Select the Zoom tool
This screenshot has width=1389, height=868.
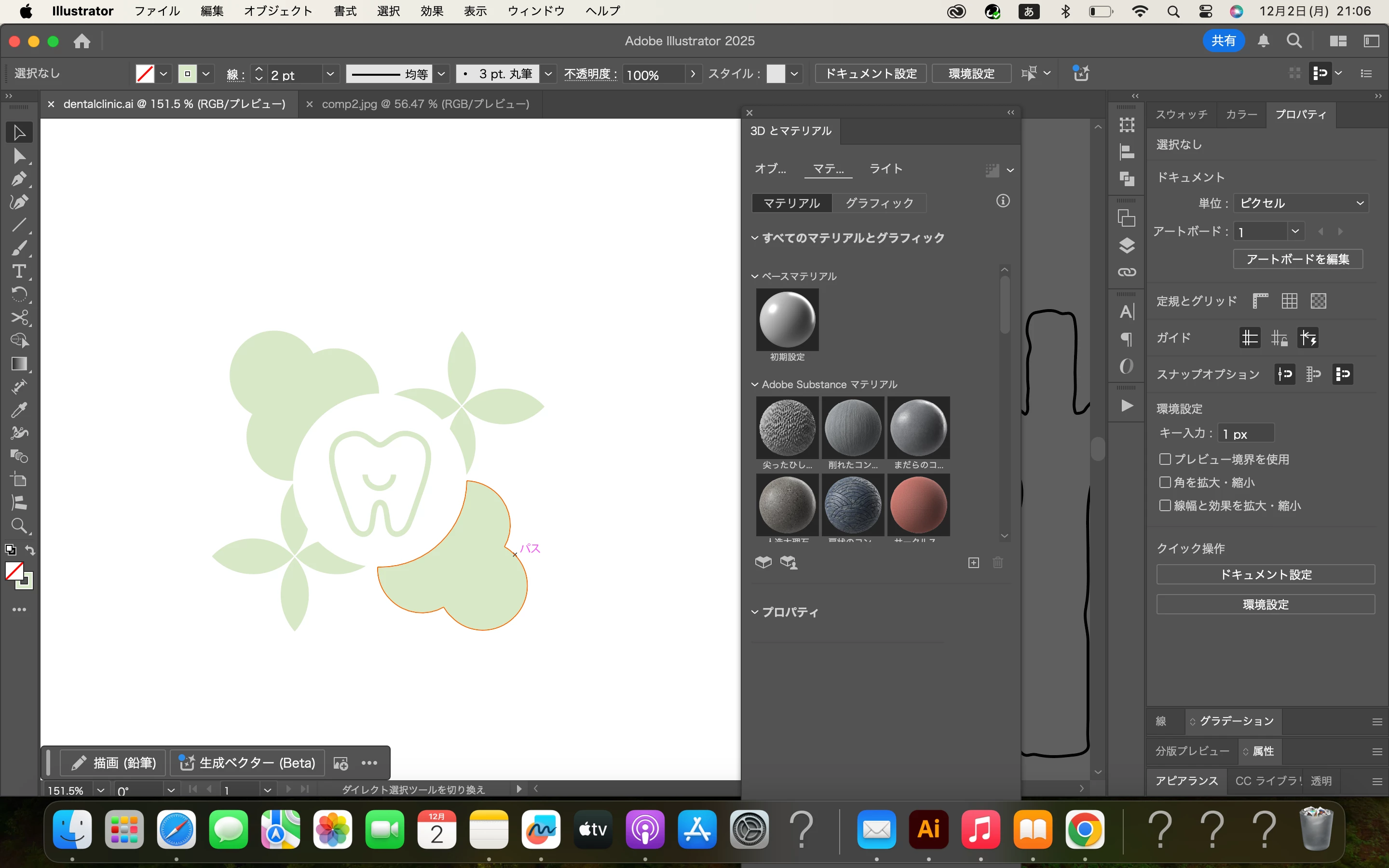(18, 526)
